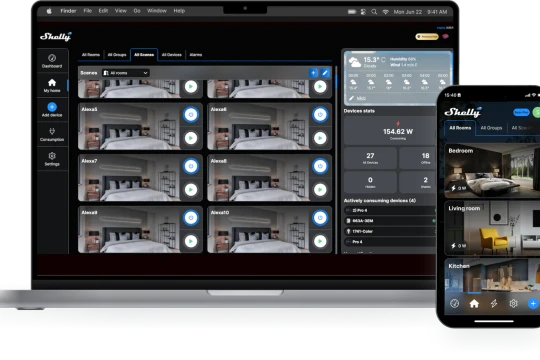Click the pencil edit scenes icon

[325, 73]
